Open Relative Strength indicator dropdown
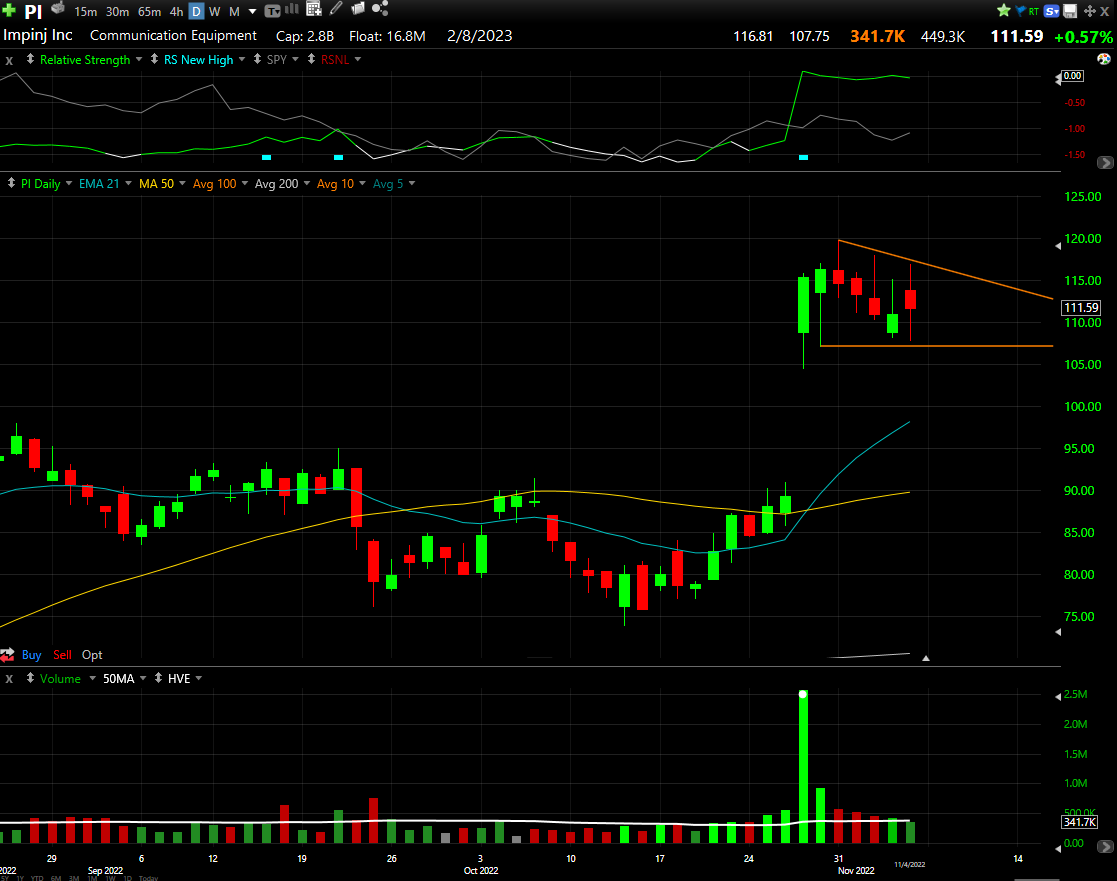1117x881 pixels. tap(139, 59)
